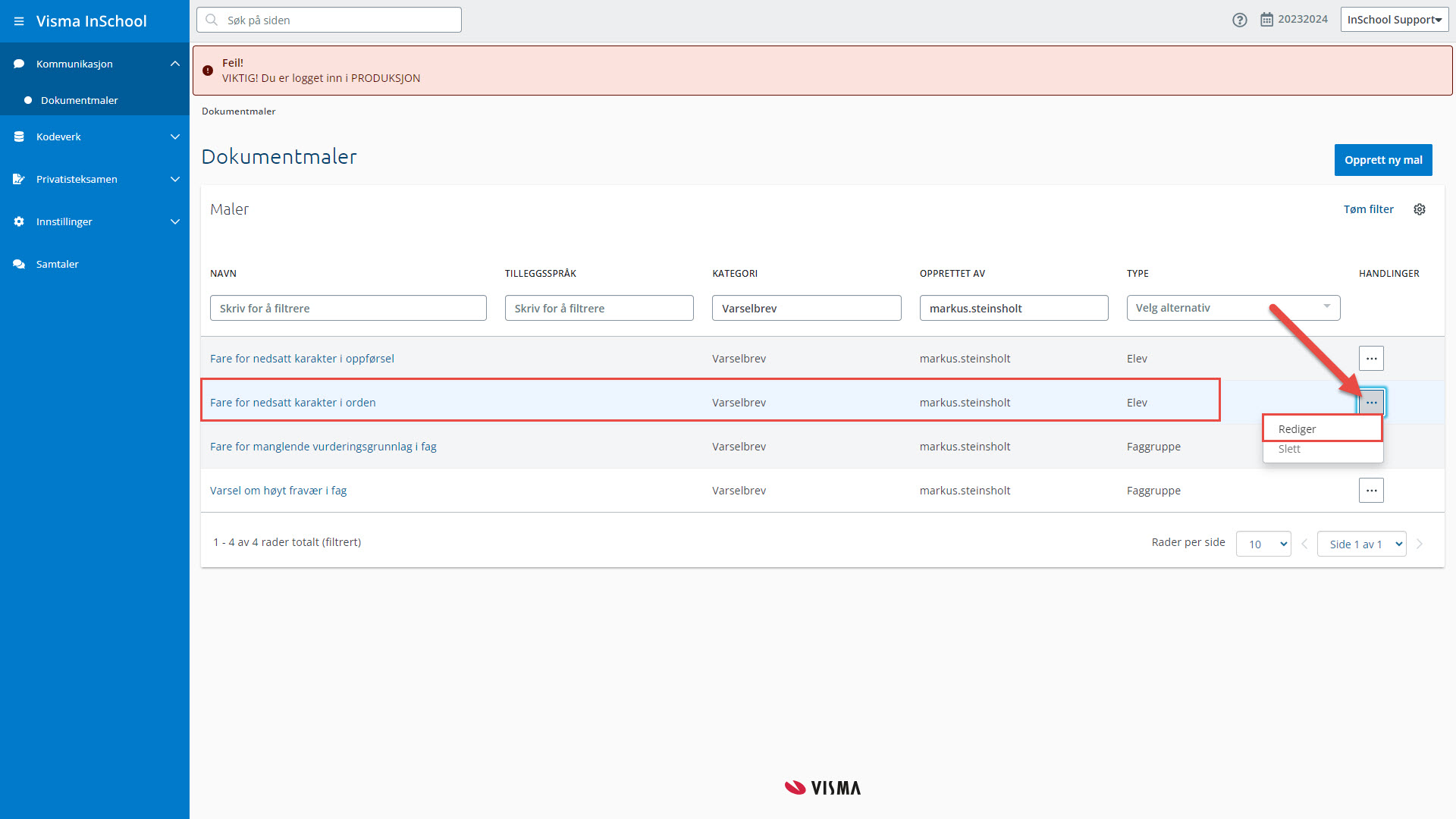Click the hamburger menu icon
The height and width of the screenshot is (819, 1456).
[x=19, y=21]
